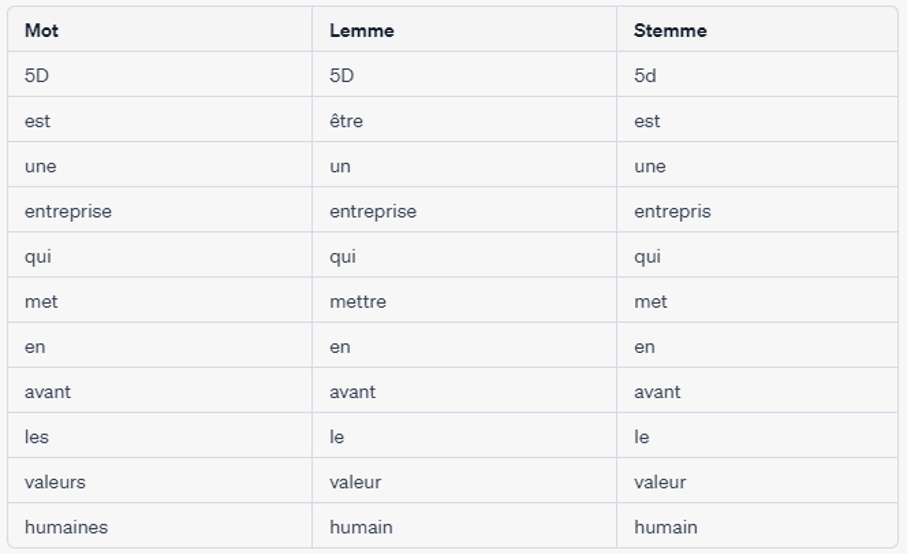Click the Stemme column header
This screenshot has height=554, width=908.
pos(670,30)
